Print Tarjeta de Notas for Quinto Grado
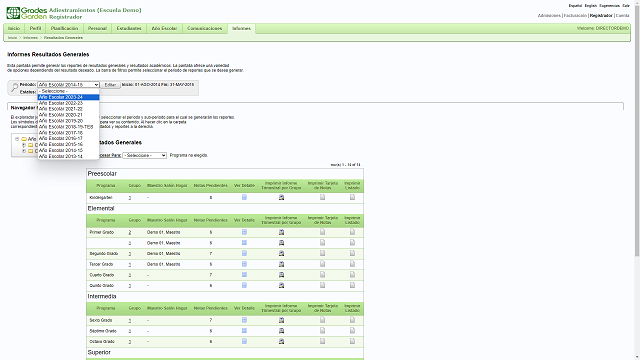The image size is (640, 360). (322, 285)
